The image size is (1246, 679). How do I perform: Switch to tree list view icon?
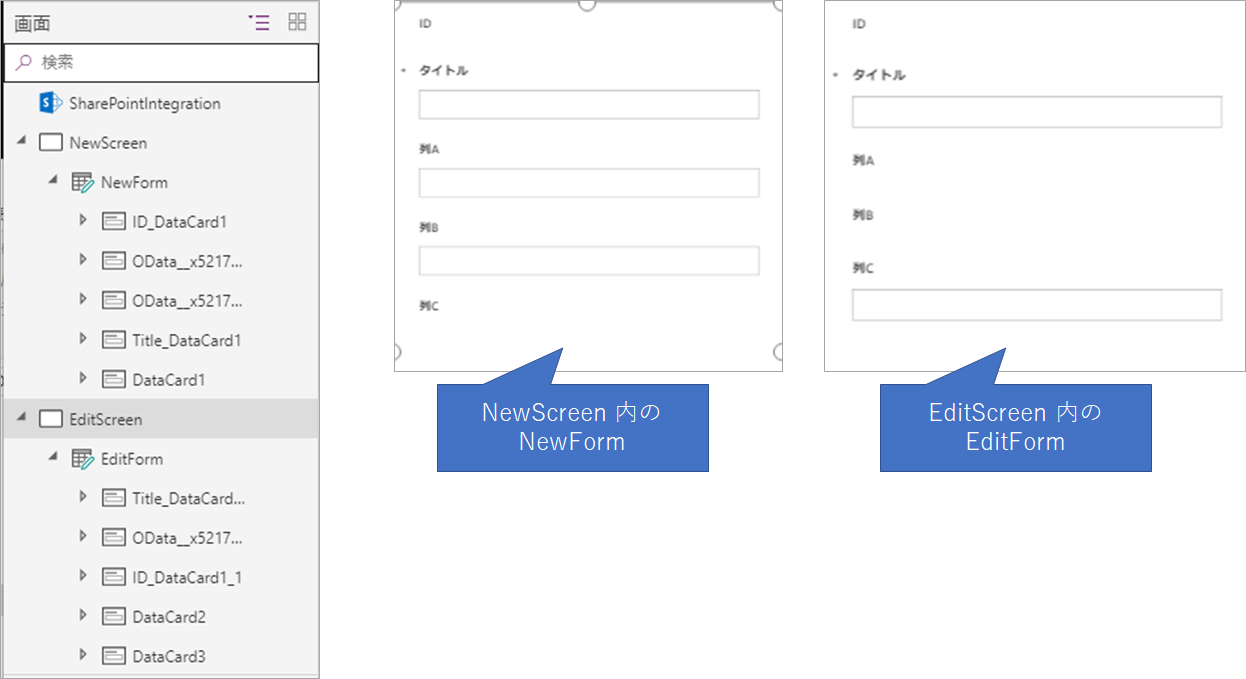click(259, 23)
